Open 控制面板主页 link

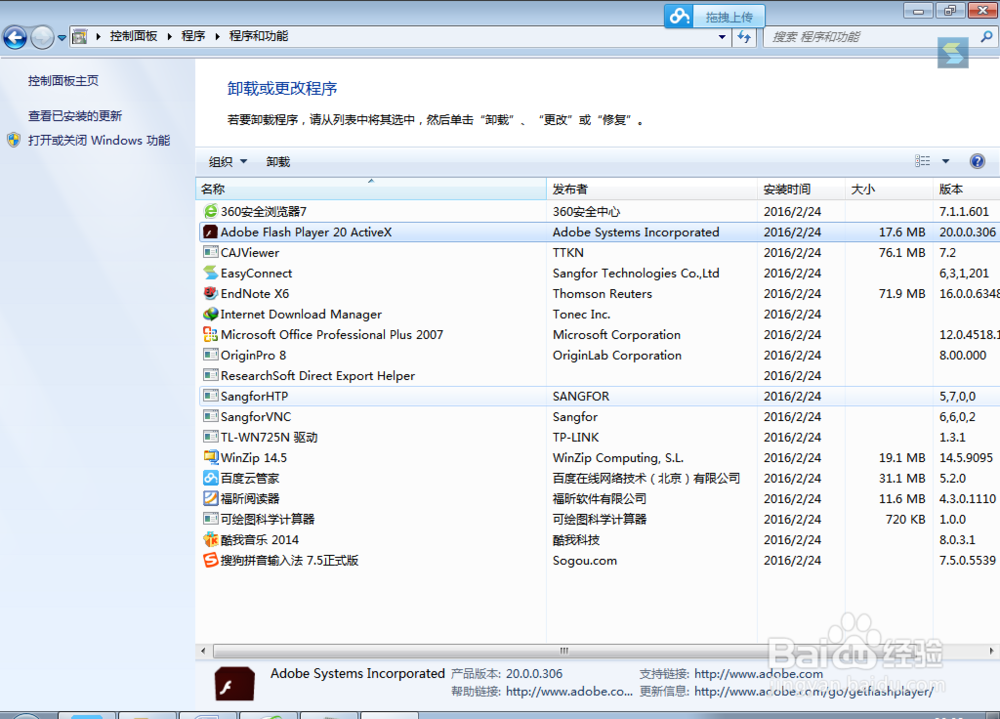click(x=63, y=80)
